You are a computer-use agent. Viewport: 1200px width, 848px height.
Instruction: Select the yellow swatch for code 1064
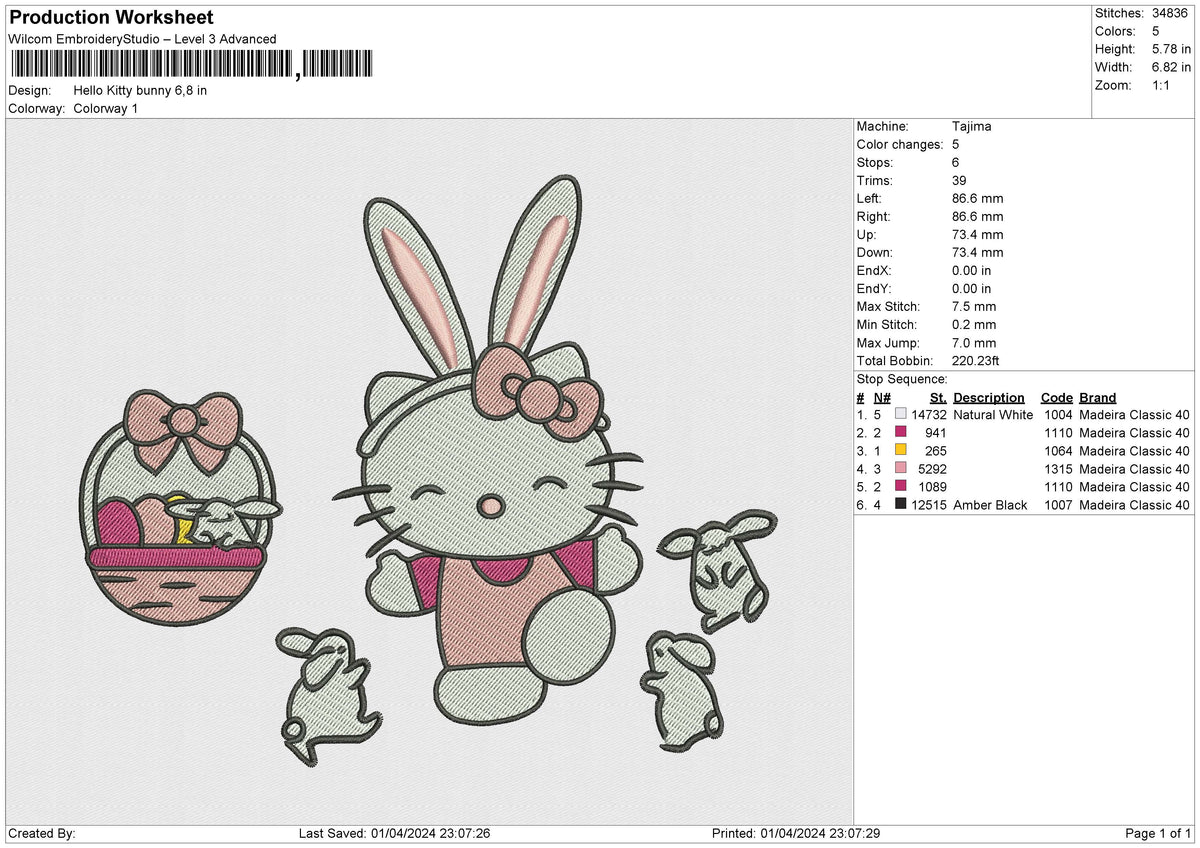[x=901, y=450]
